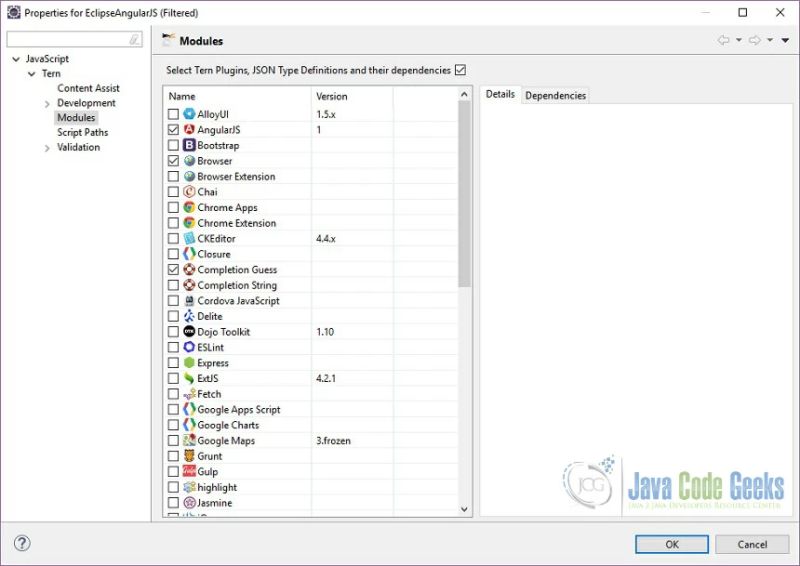This screenshot has width=800, height=566.
Task: Click the Closure module icon
Action: coord(189,254)
